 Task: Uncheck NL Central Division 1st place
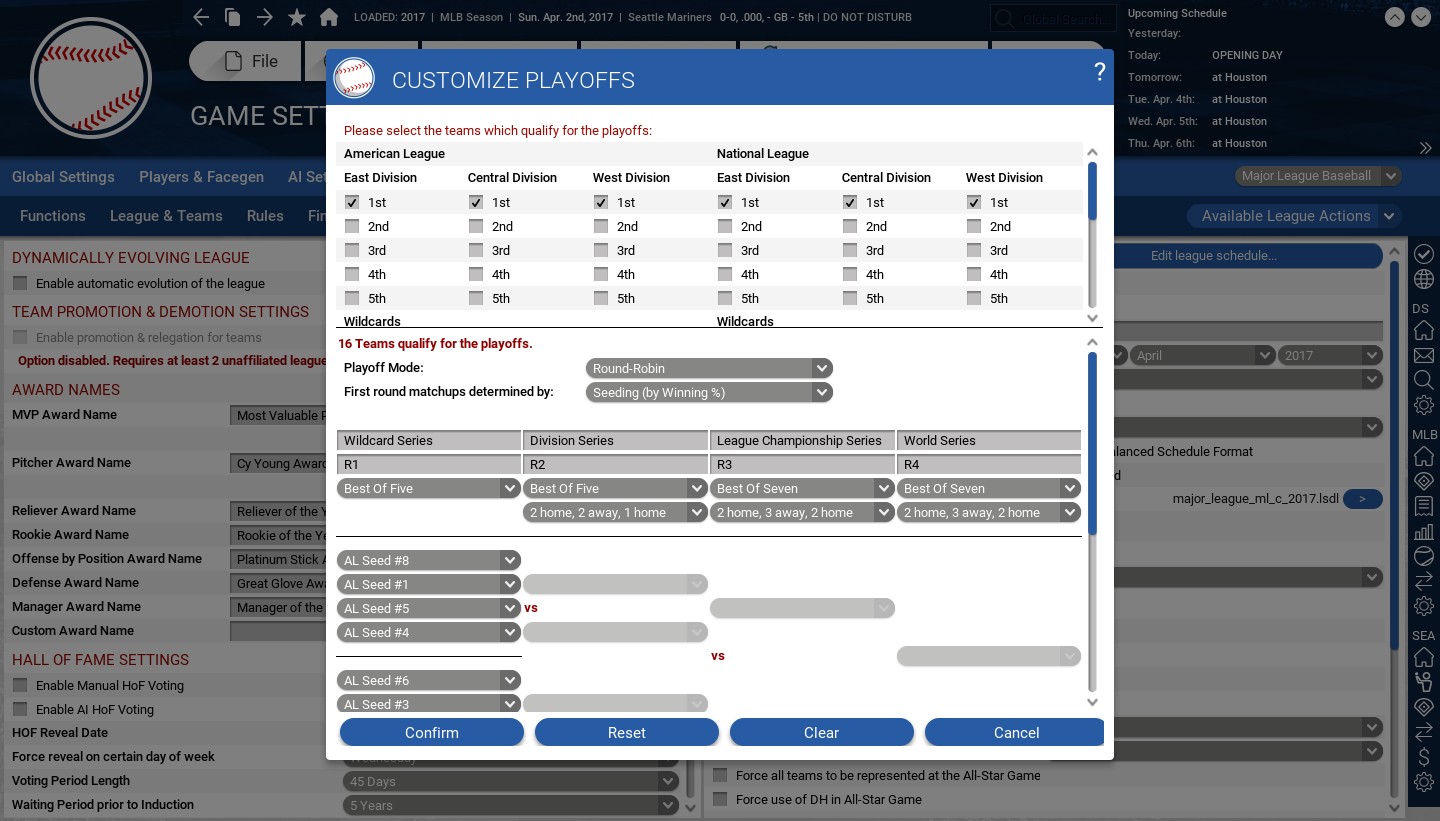point(850,202)
